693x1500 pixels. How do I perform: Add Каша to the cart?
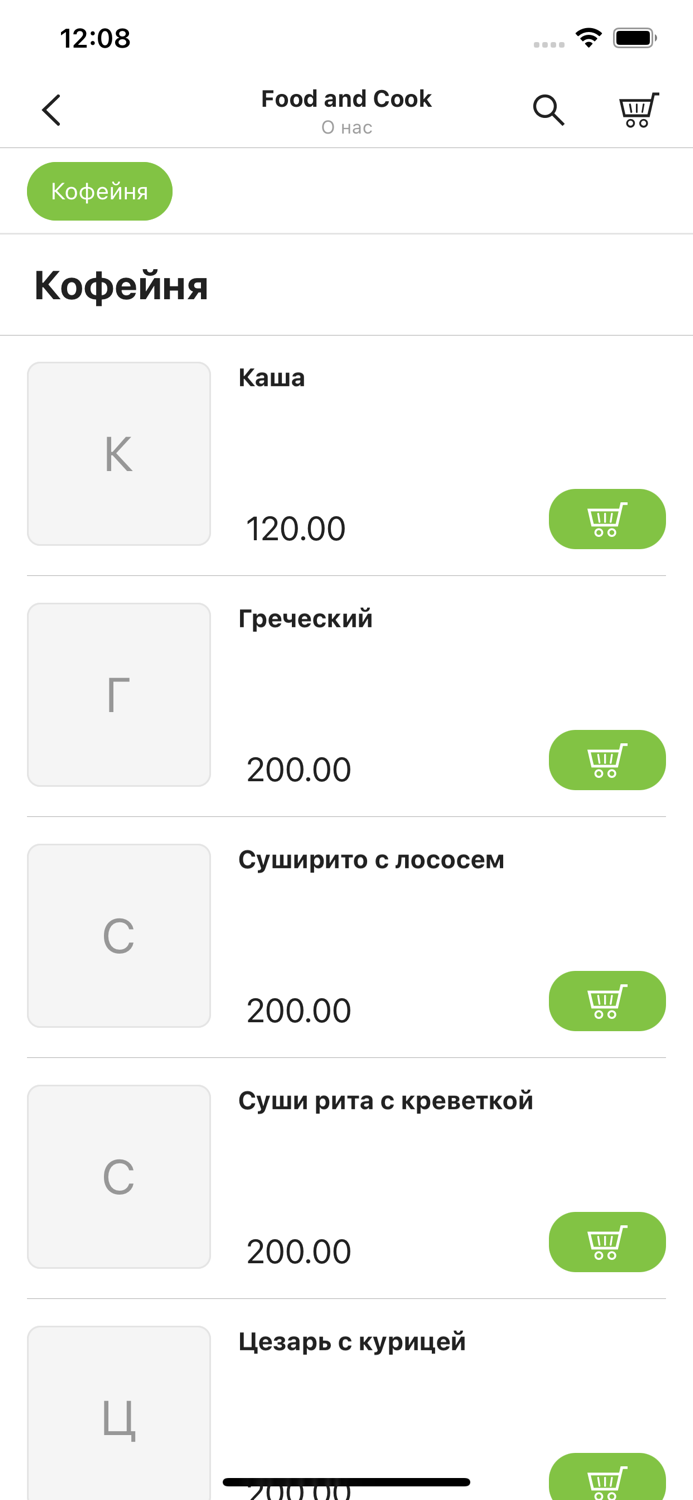pos(607,519)
